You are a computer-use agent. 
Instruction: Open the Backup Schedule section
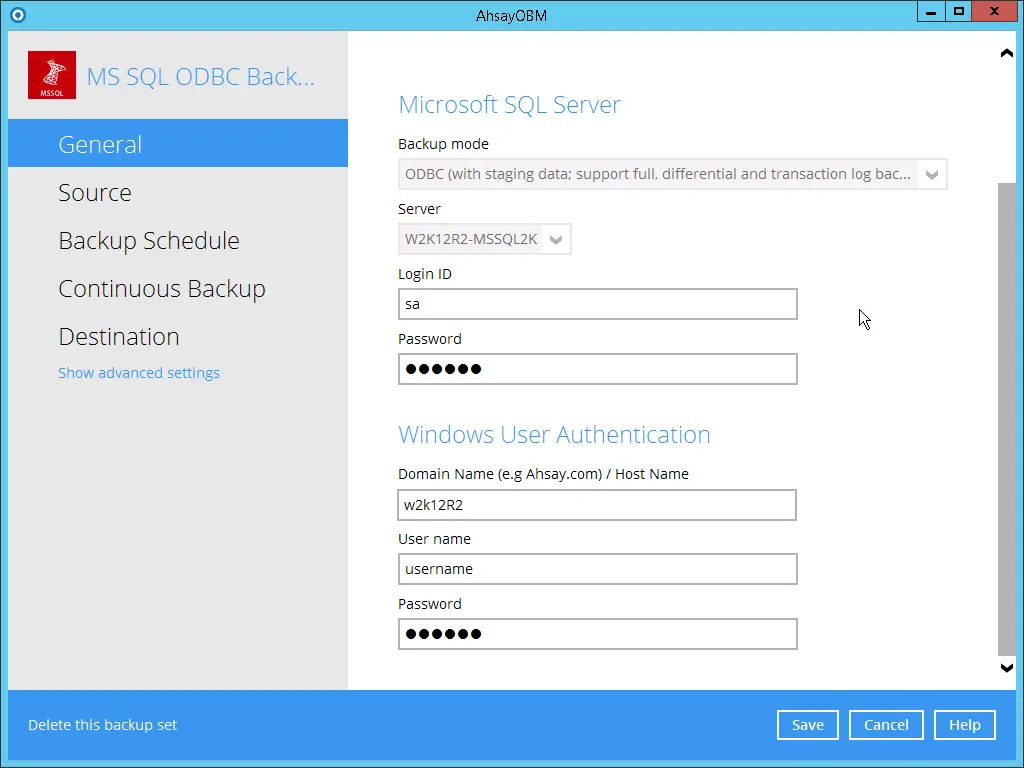point(148,240)
